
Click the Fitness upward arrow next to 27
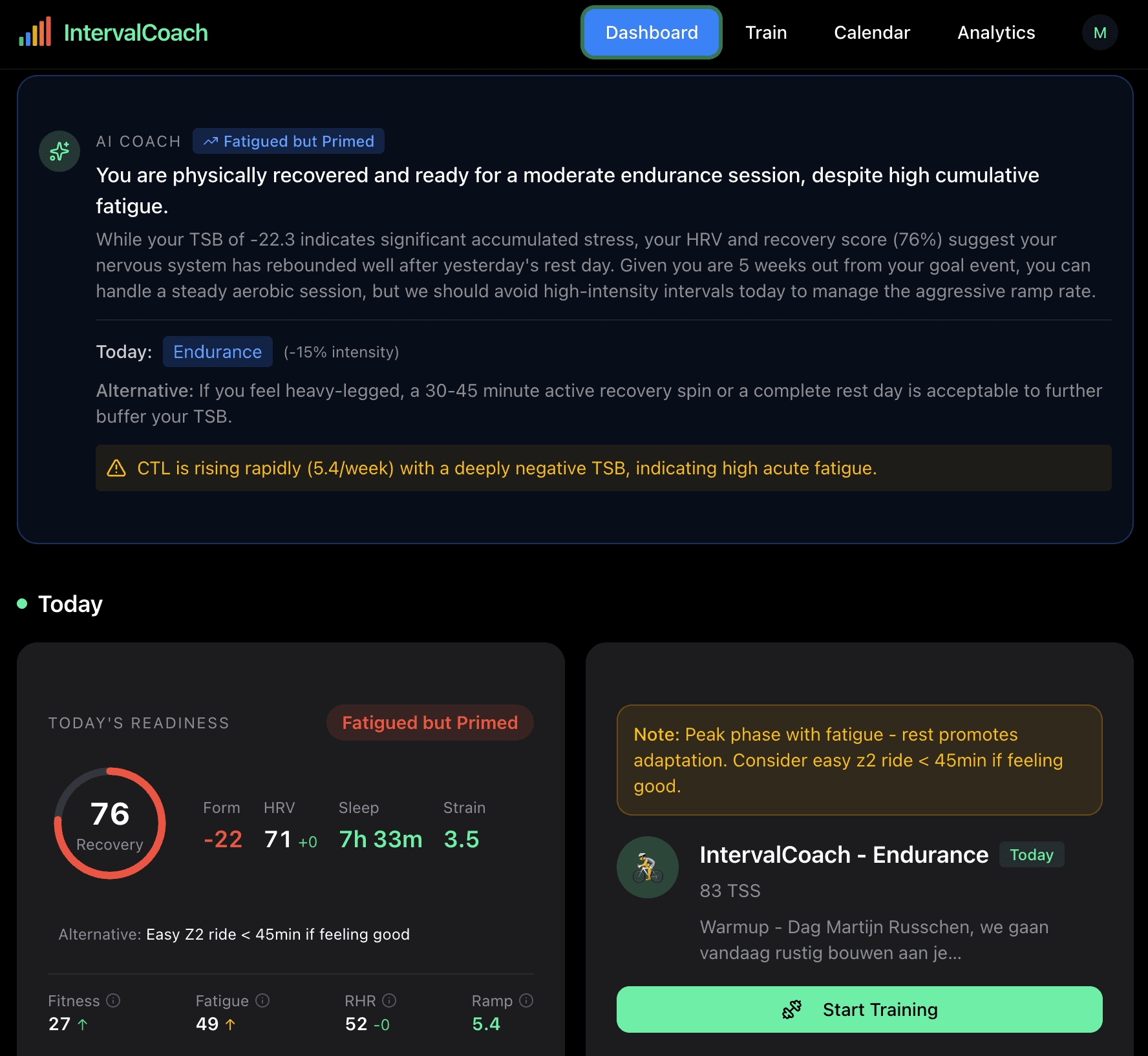(83, 1024)
